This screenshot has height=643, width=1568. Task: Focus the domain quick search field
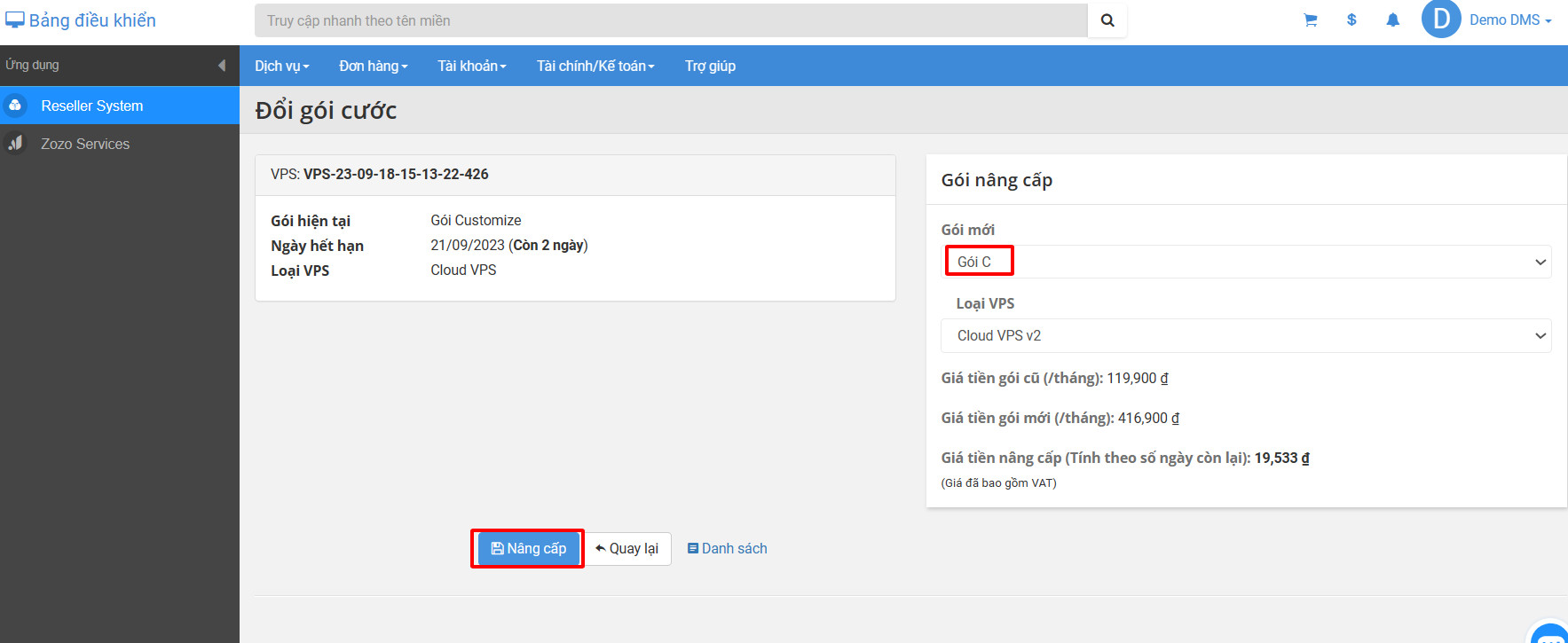671,20
